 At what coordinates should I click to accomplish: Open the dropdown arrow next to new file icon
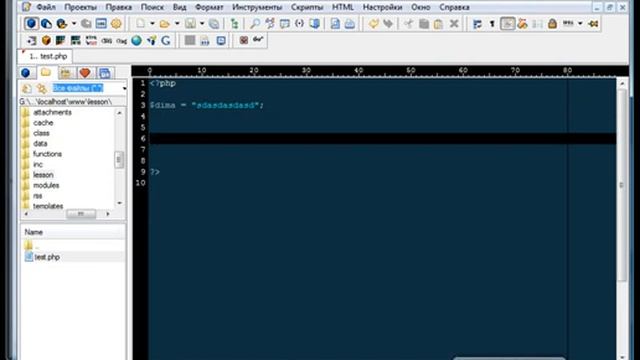(152, 24)
